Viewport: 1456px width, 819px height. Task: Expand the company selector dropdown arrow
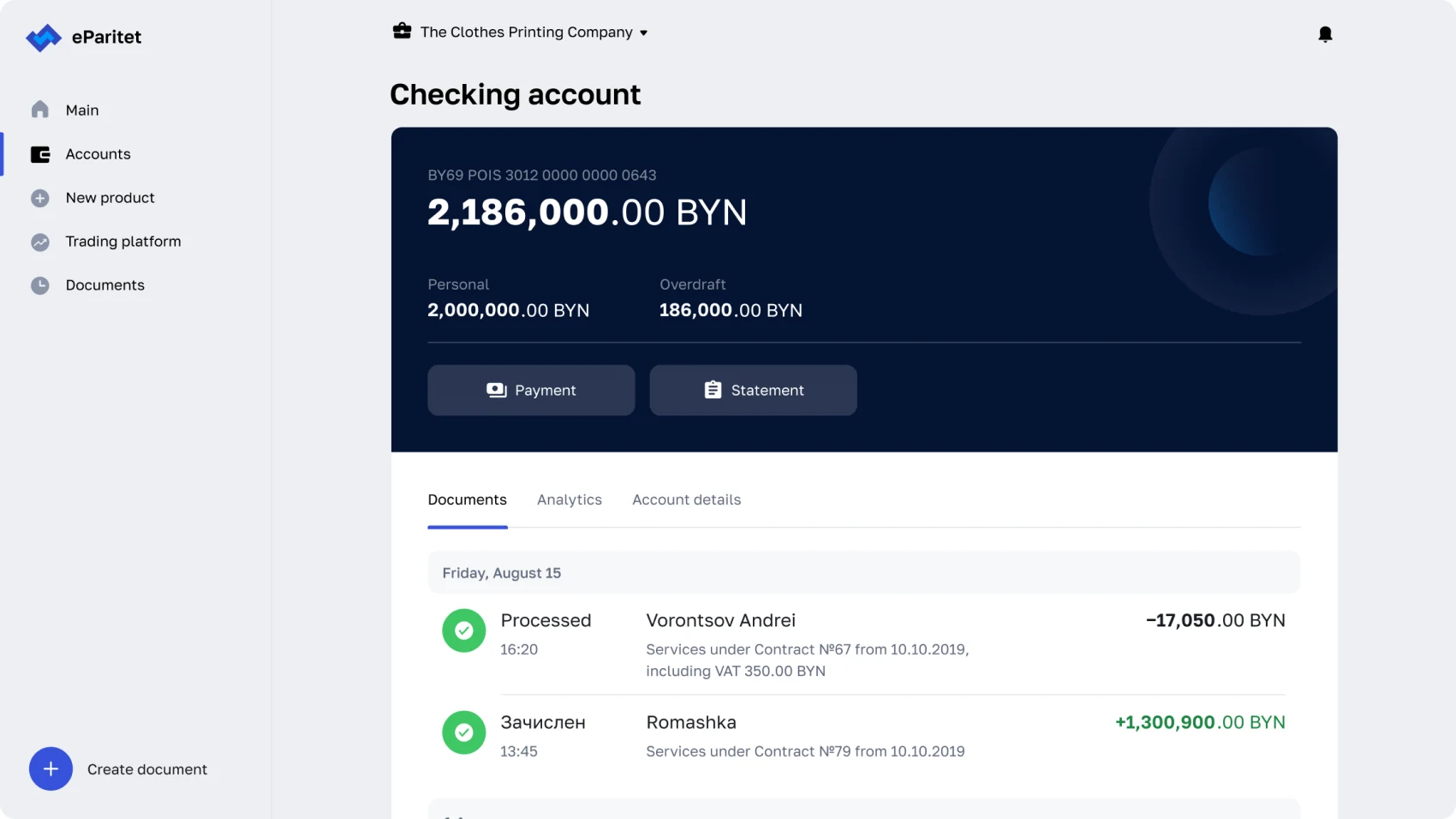(x=643, y=33)
